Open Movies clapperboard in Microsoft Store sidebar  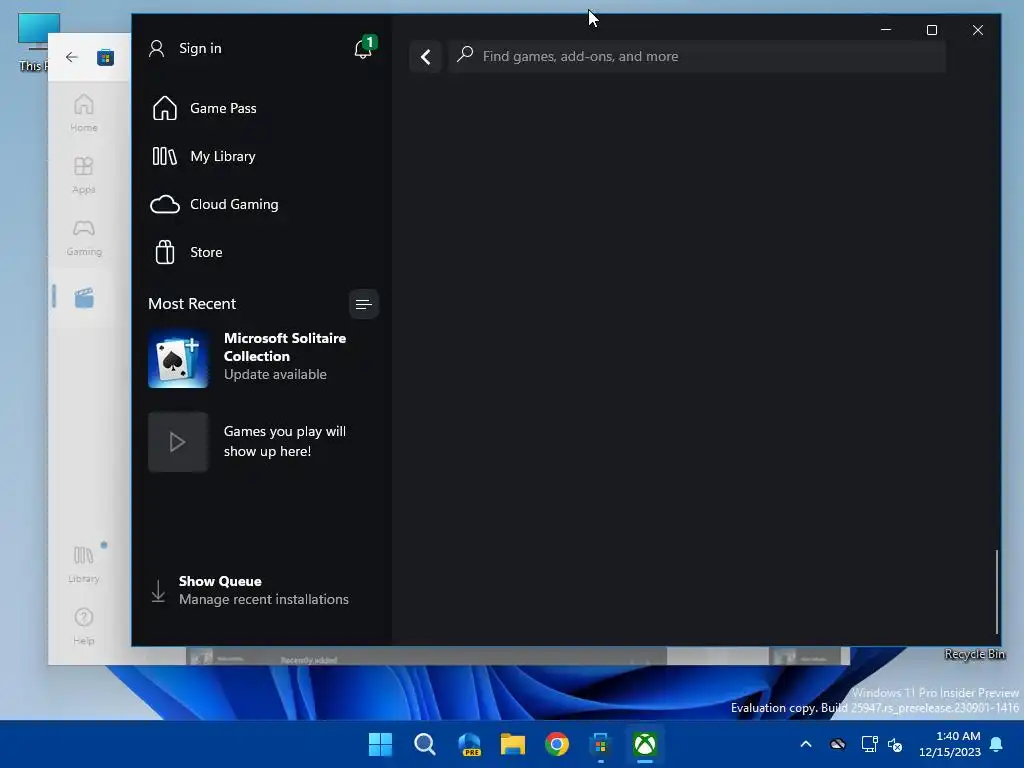pos(84,298)
